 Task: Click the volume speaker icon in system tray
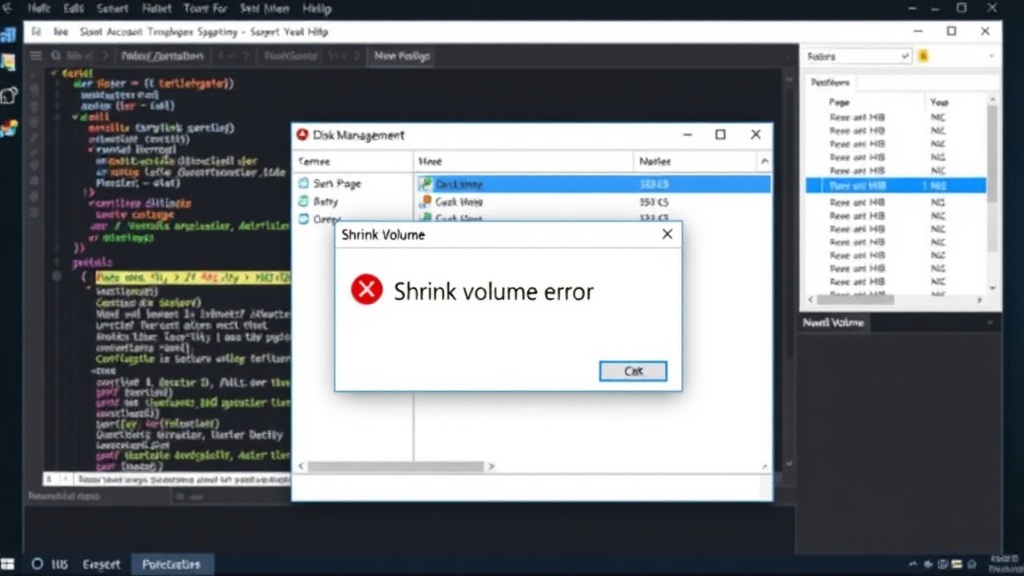928,564
